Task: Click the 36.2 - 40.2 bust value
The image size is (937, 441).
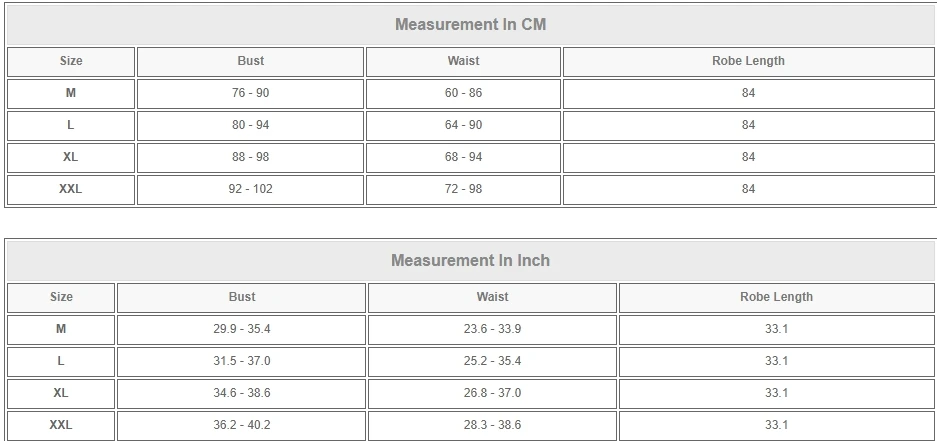Action: pos(242,425)
